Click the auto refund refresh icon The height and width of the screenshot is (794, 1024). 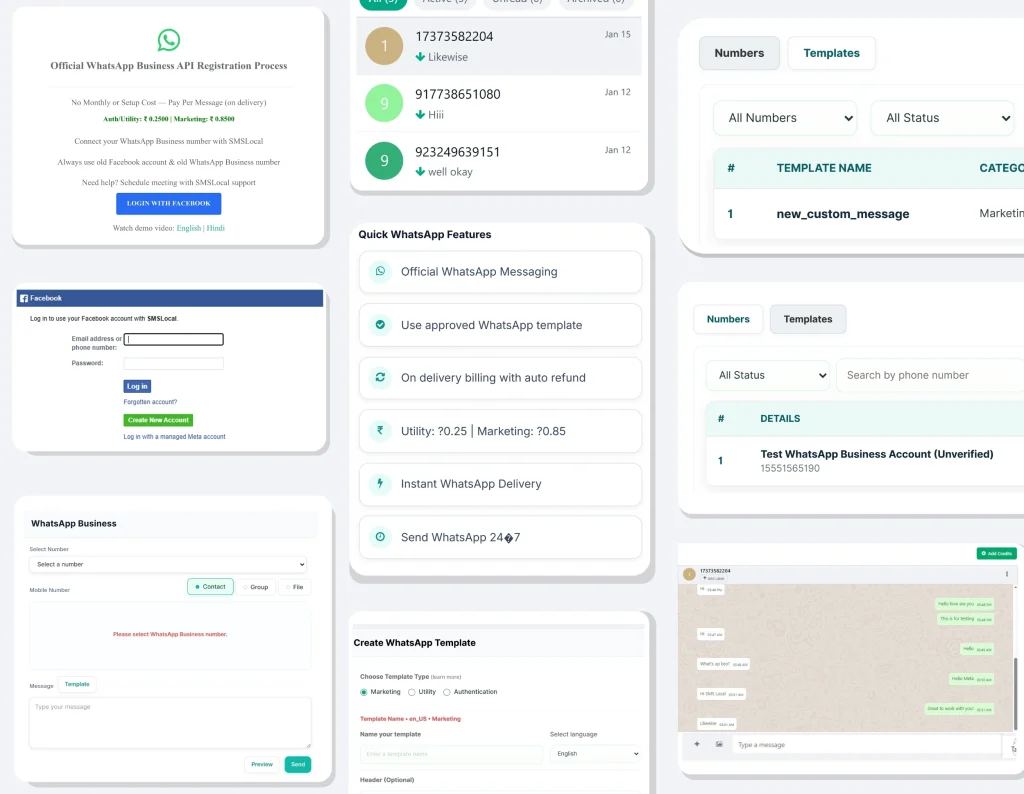(x=379, y=378)
